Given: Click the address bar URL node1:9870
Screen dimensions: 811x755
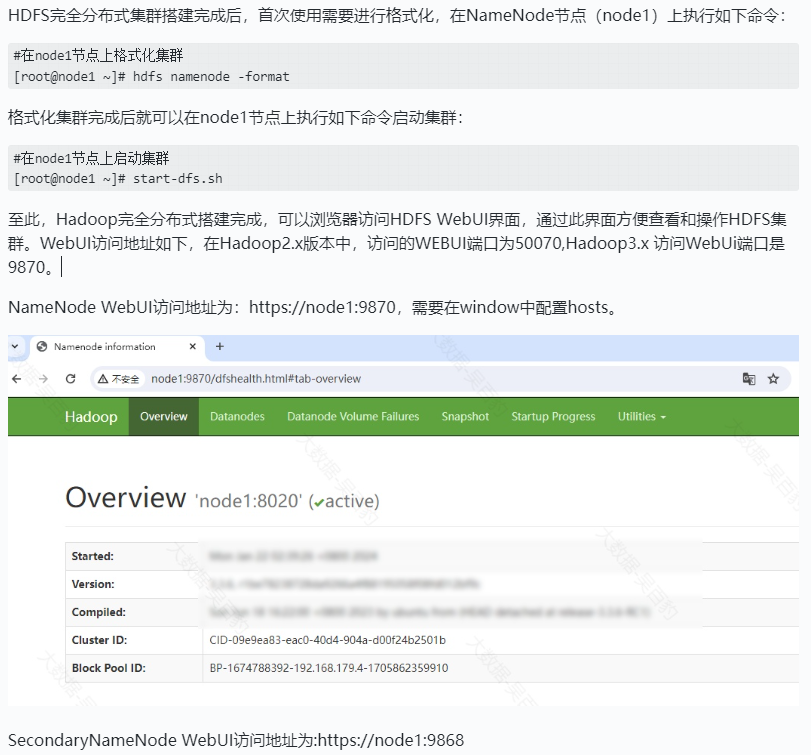Looking at the screenshot, I should 256,379.
